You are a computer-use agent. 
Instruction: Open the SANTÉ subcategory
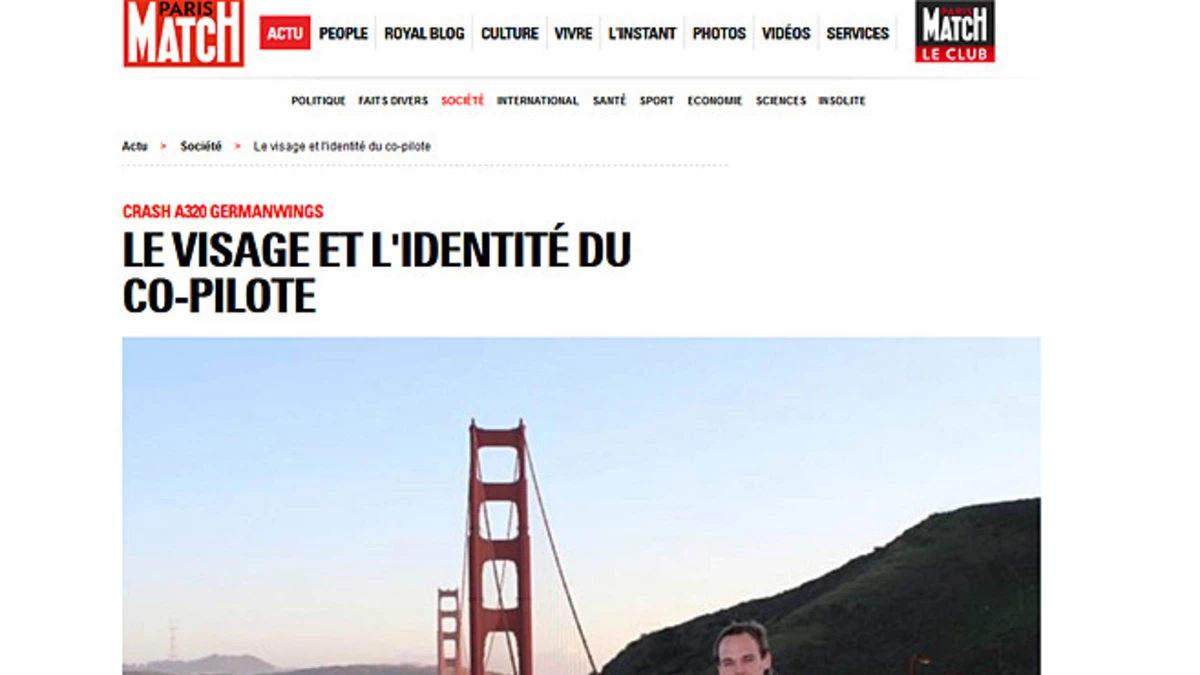(609, 101)
